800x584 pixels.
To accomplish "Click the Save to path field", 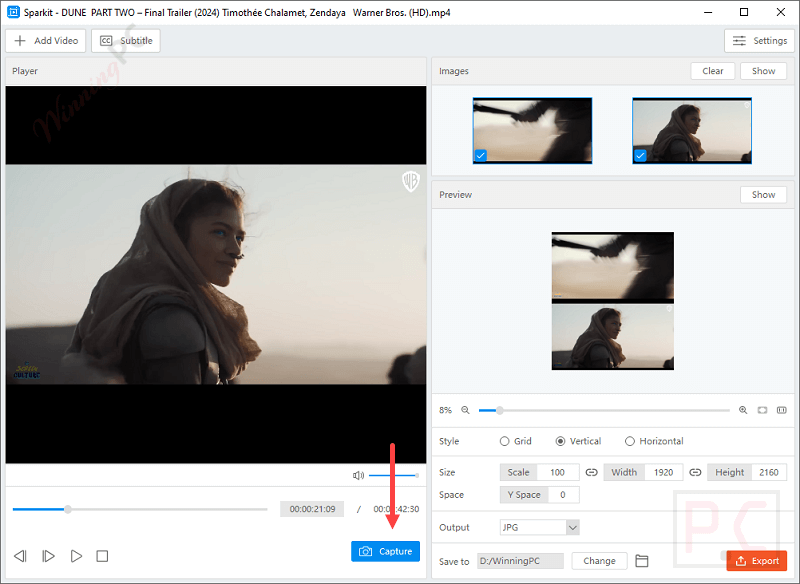I will coord(520,561).
